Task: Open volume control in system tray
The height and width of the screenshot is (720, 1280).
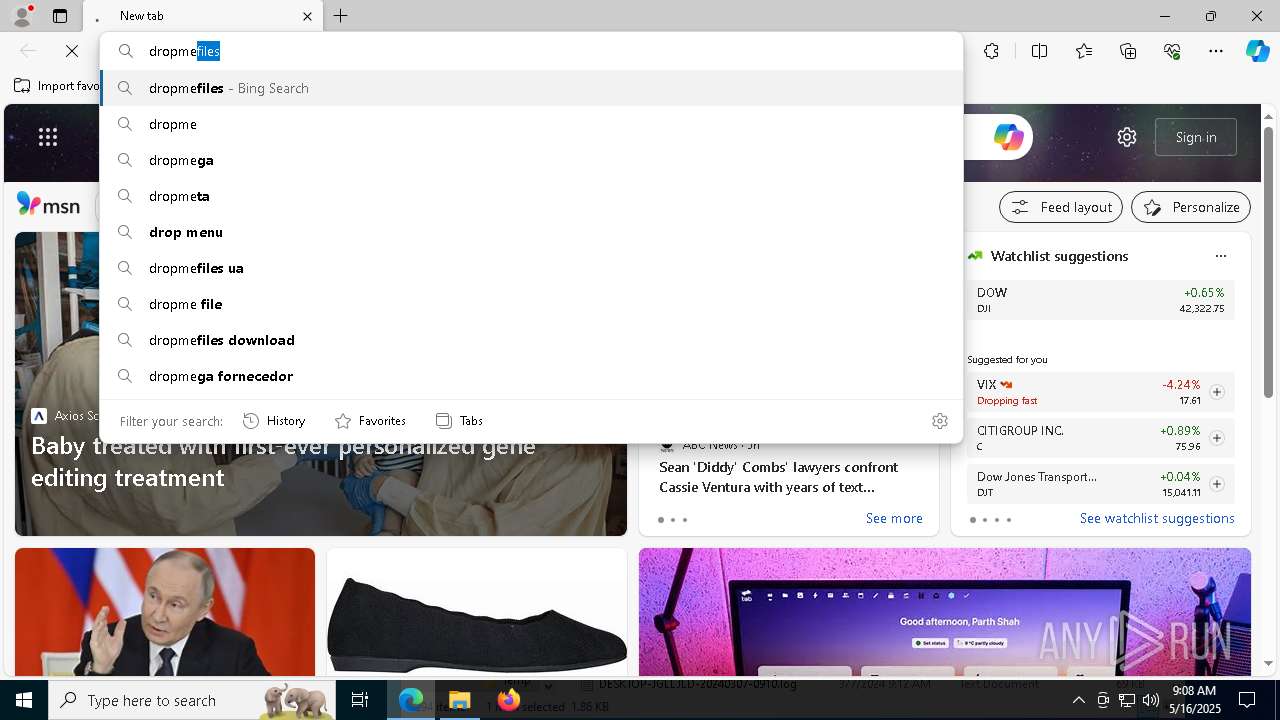Action: click(1151, 700)
